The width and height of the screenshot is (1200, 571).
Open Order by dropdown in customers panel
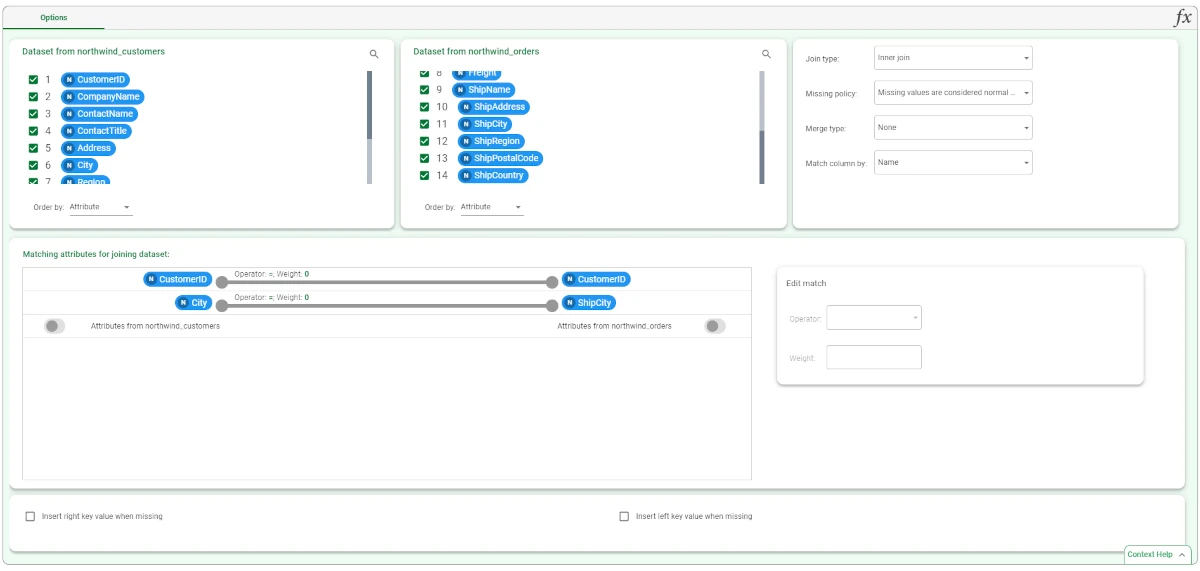click(100, 207)
